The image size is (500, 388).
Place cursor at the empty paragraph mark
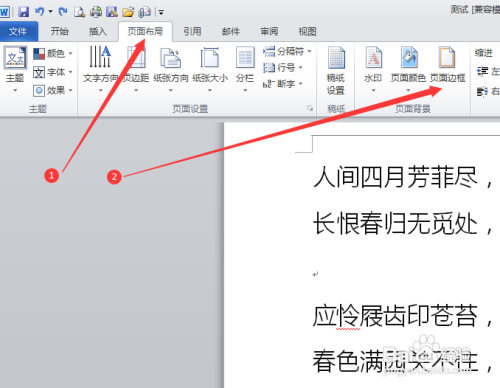coord(316,274)
